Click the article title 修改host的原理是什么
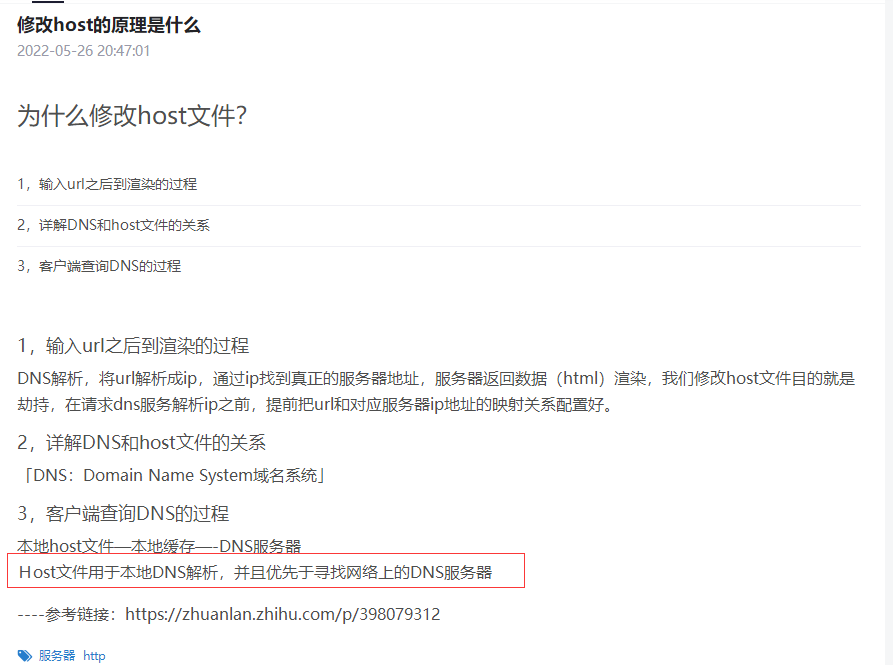 pyautogui.click(x=109, y=25)
